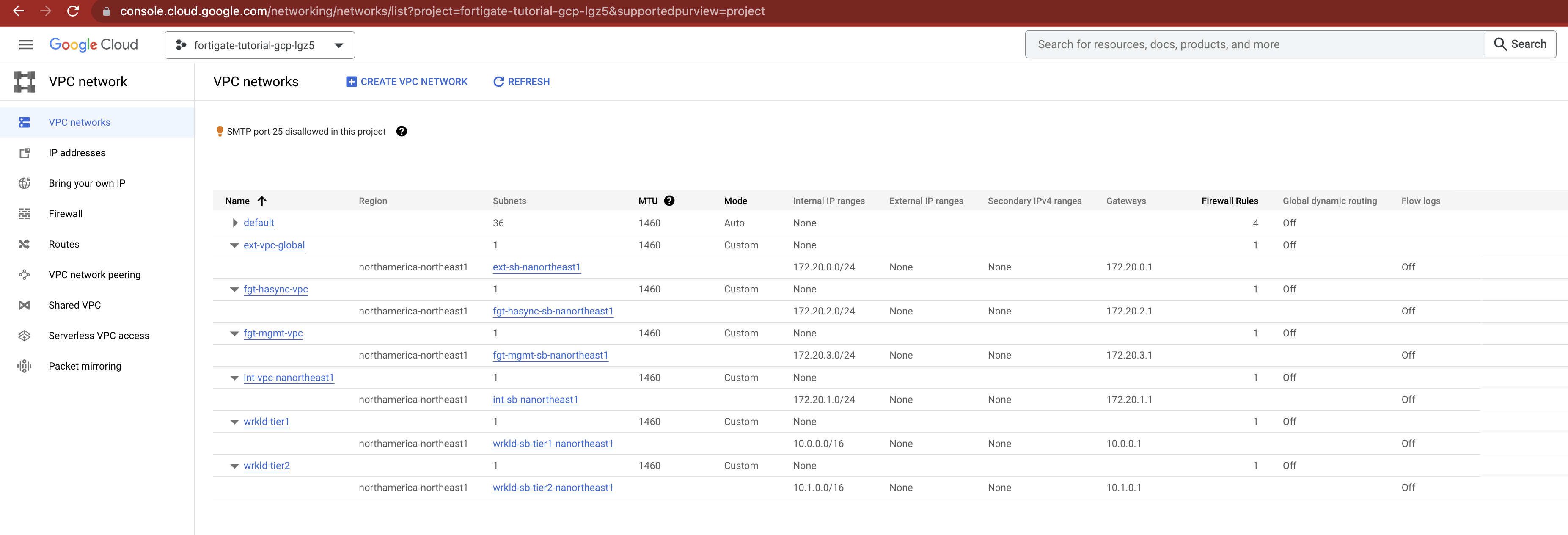Viewport: 1568px width, 535px height.
Task: Open Routes from the sidebar
Action: [63, 244]
